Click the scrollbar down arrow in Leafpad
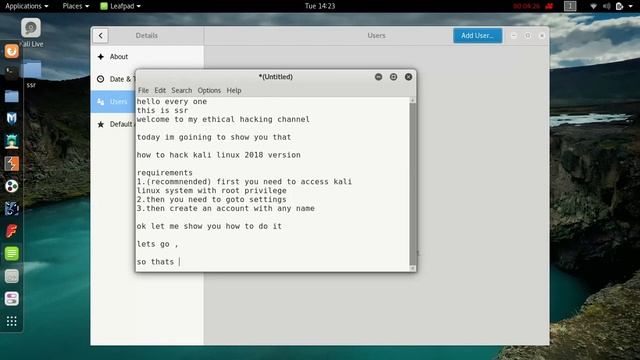 point(413,268)
